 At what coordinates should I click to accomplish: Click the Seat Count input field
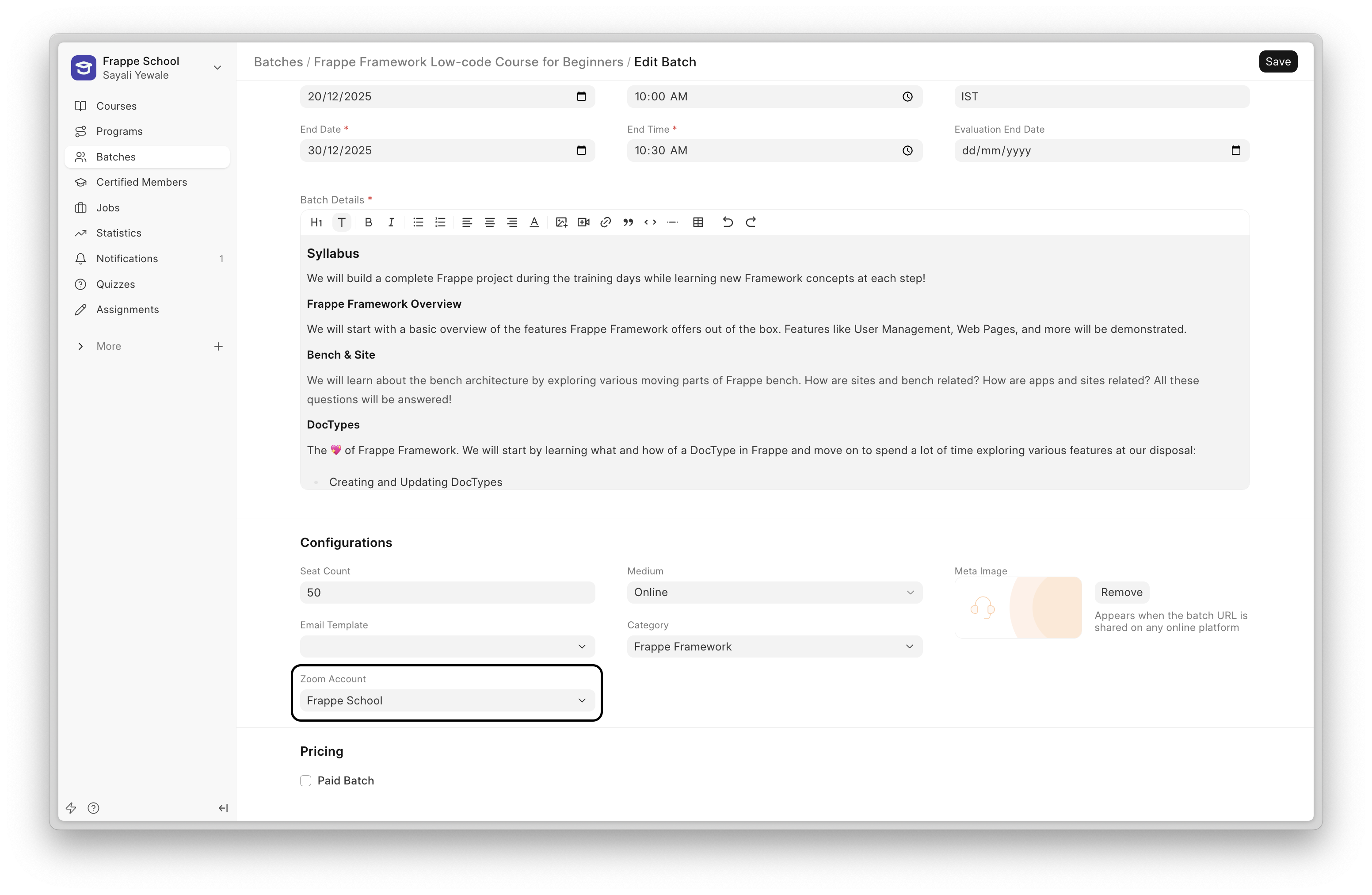tap(447, 592)
